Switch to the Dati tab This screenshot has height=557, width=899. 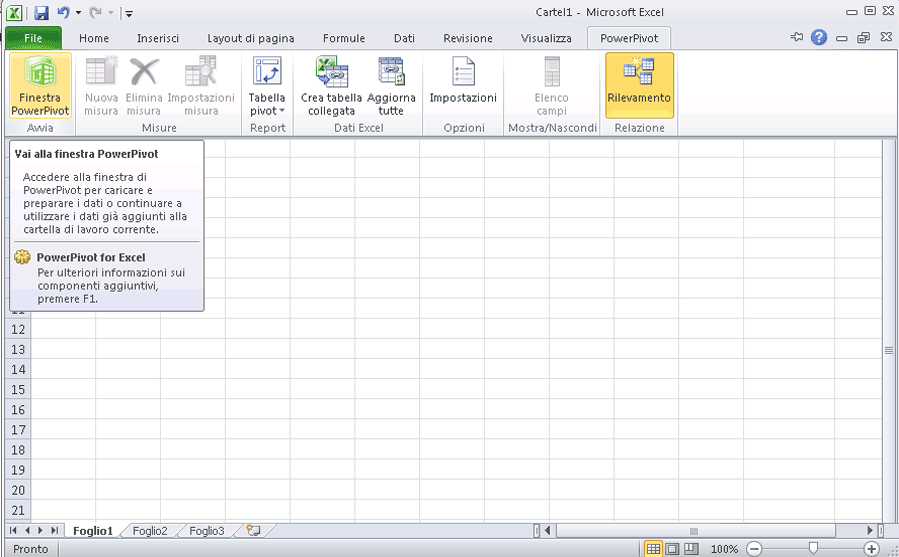(x=404, y=38)
